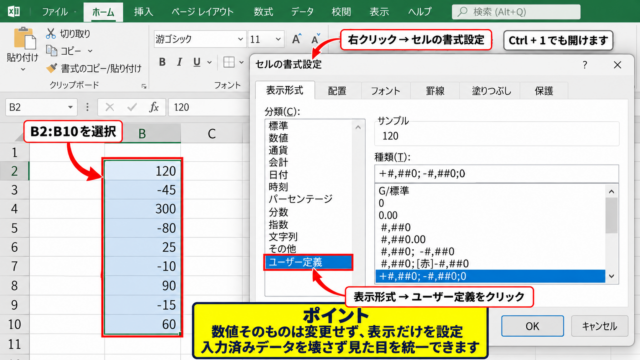The width and height of the screenshot is (640, 360).
Task: Open the フォント tab in dialog
Action: point(385,91)
